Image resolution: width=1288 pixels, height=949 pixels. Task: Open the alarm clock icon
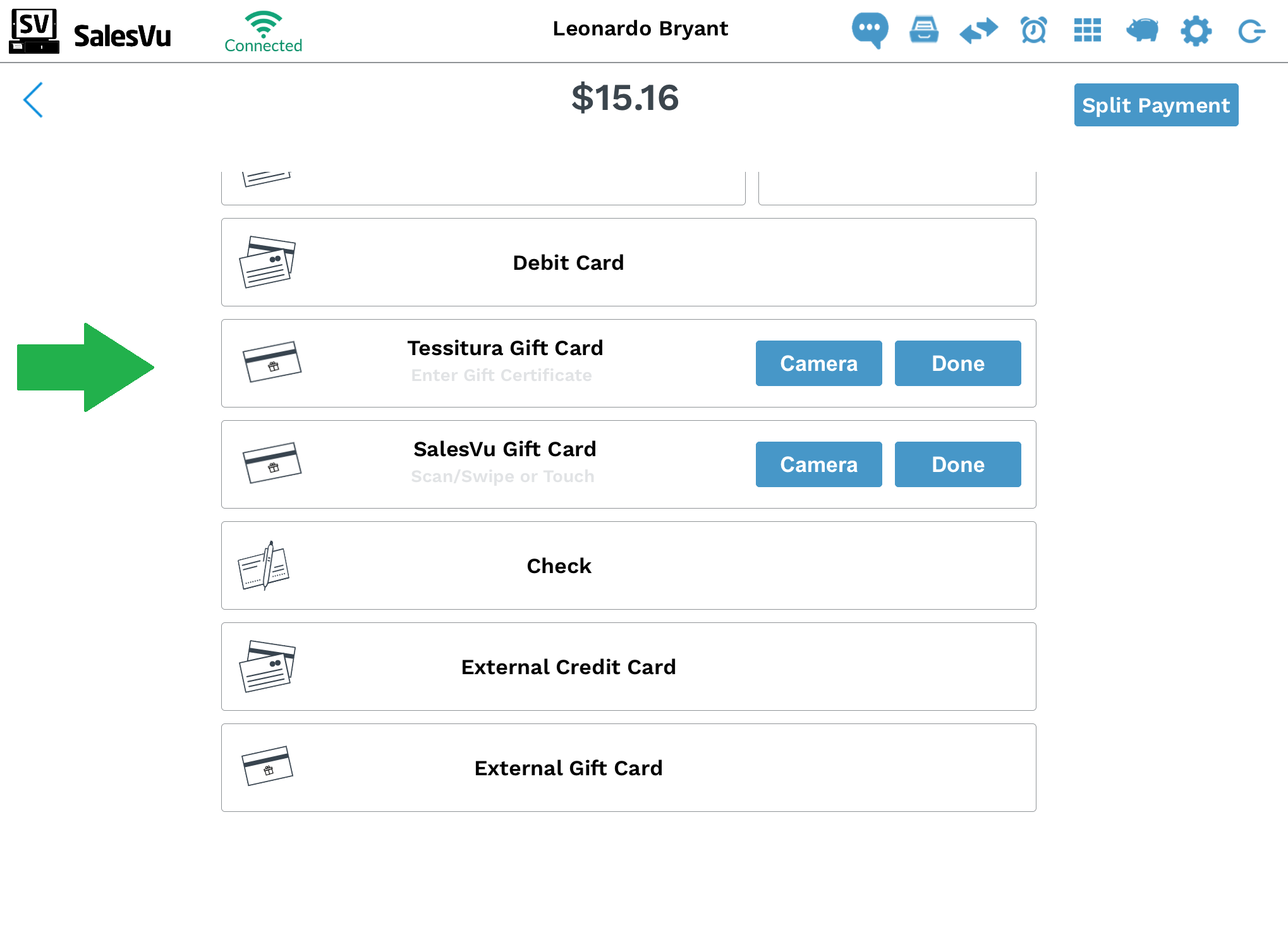point(1034,30)
